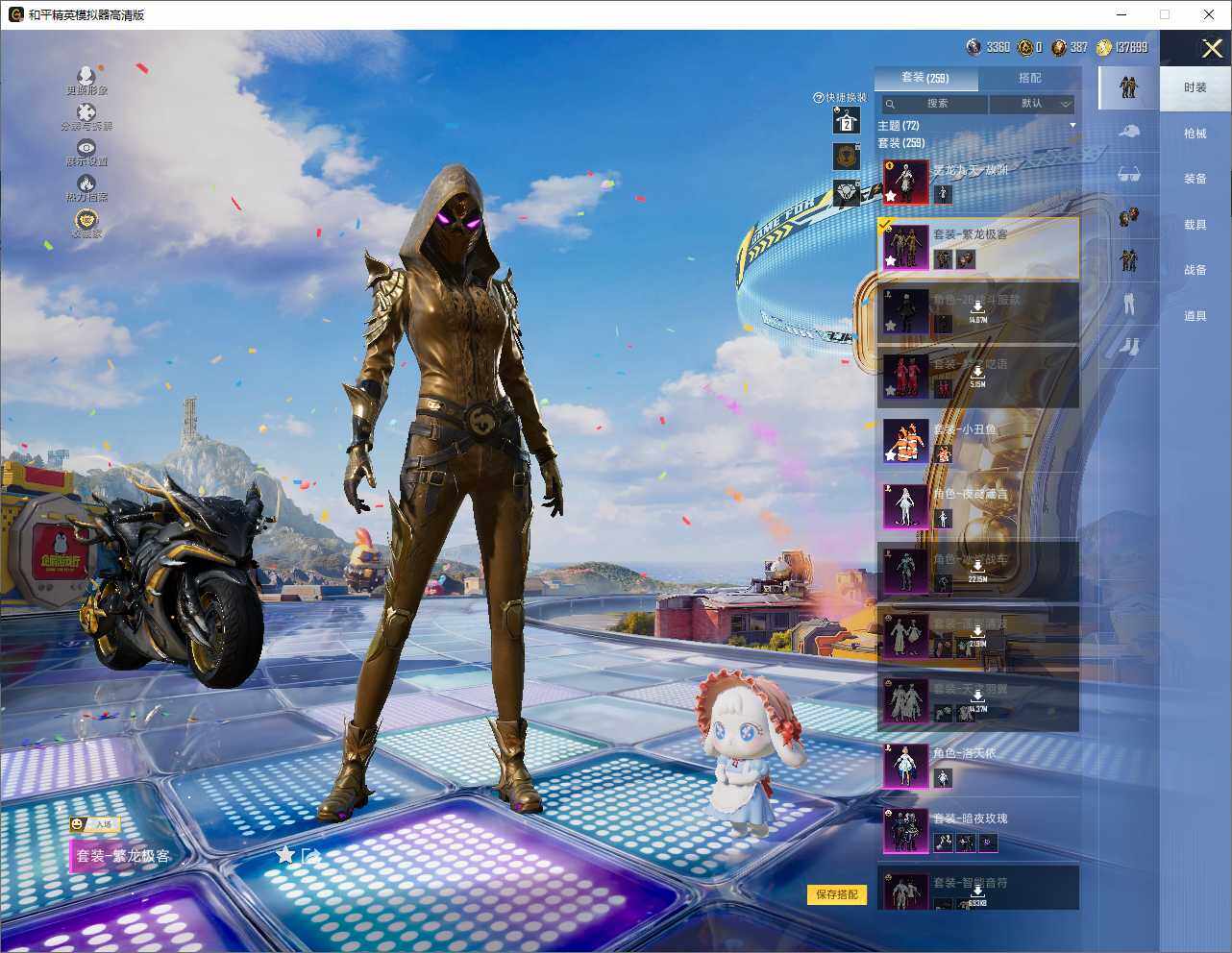Click the second item icon under 繁龙极客
Viewport: 1232px width, 953px height.
coord(966,259)
